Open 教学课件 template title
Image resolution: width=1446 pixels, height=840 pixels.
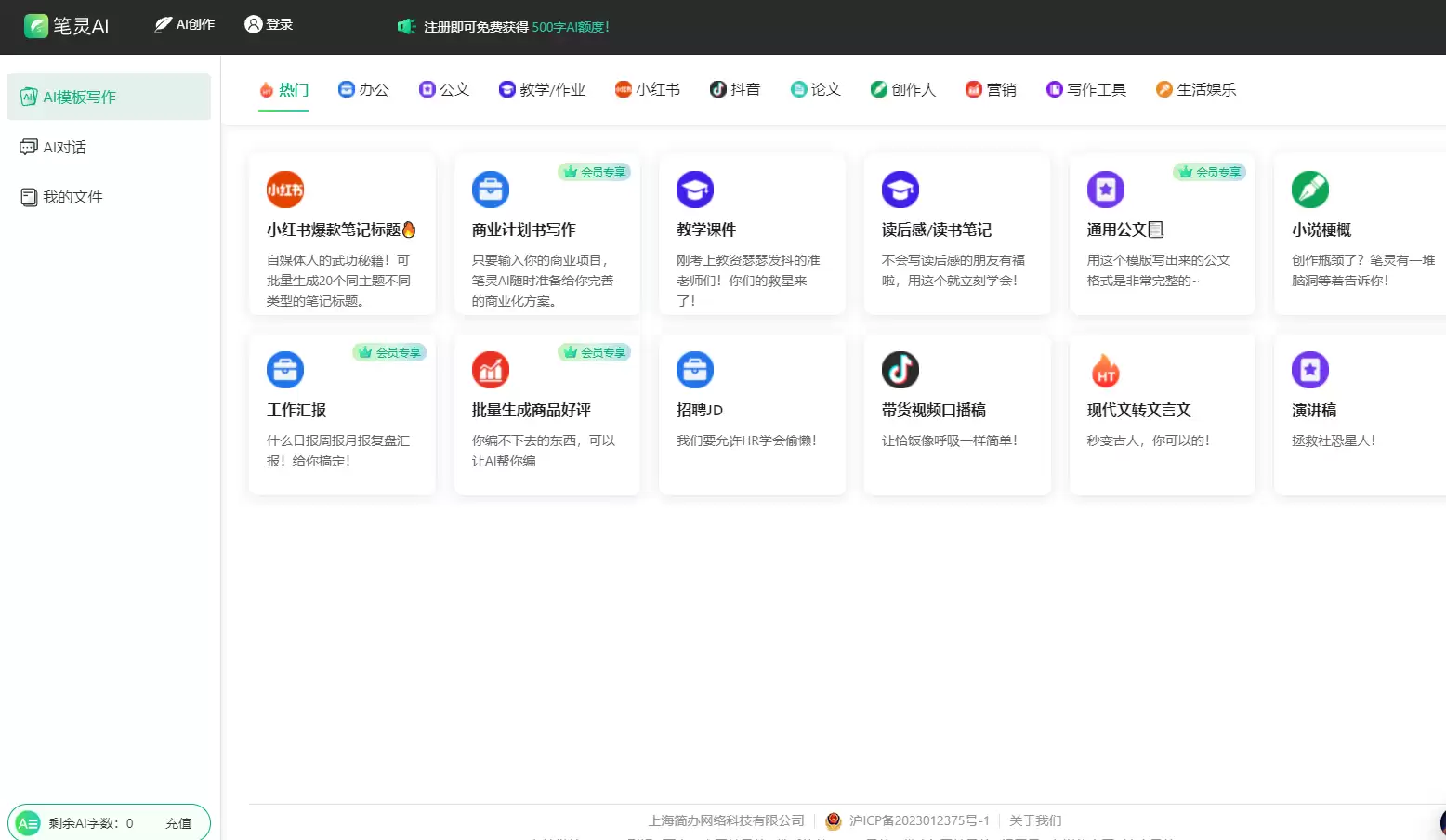coord(706,230)
